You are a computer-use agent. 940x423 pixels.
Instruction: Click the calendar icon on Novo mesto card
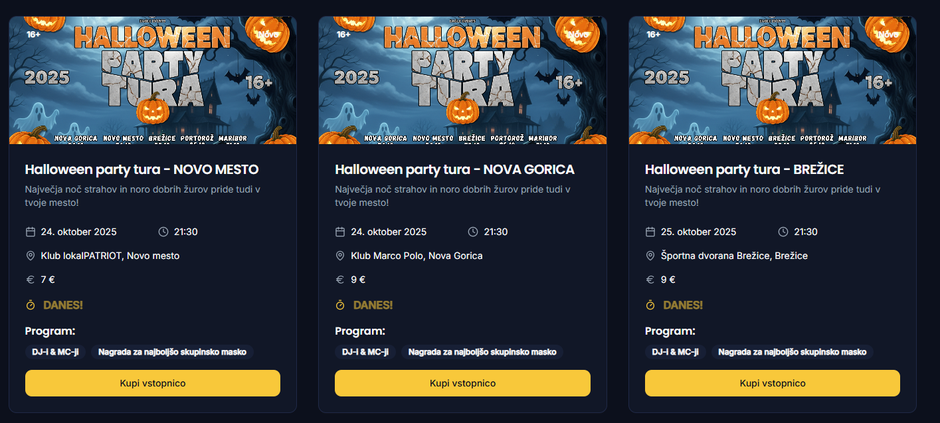(x=30, y=232)
